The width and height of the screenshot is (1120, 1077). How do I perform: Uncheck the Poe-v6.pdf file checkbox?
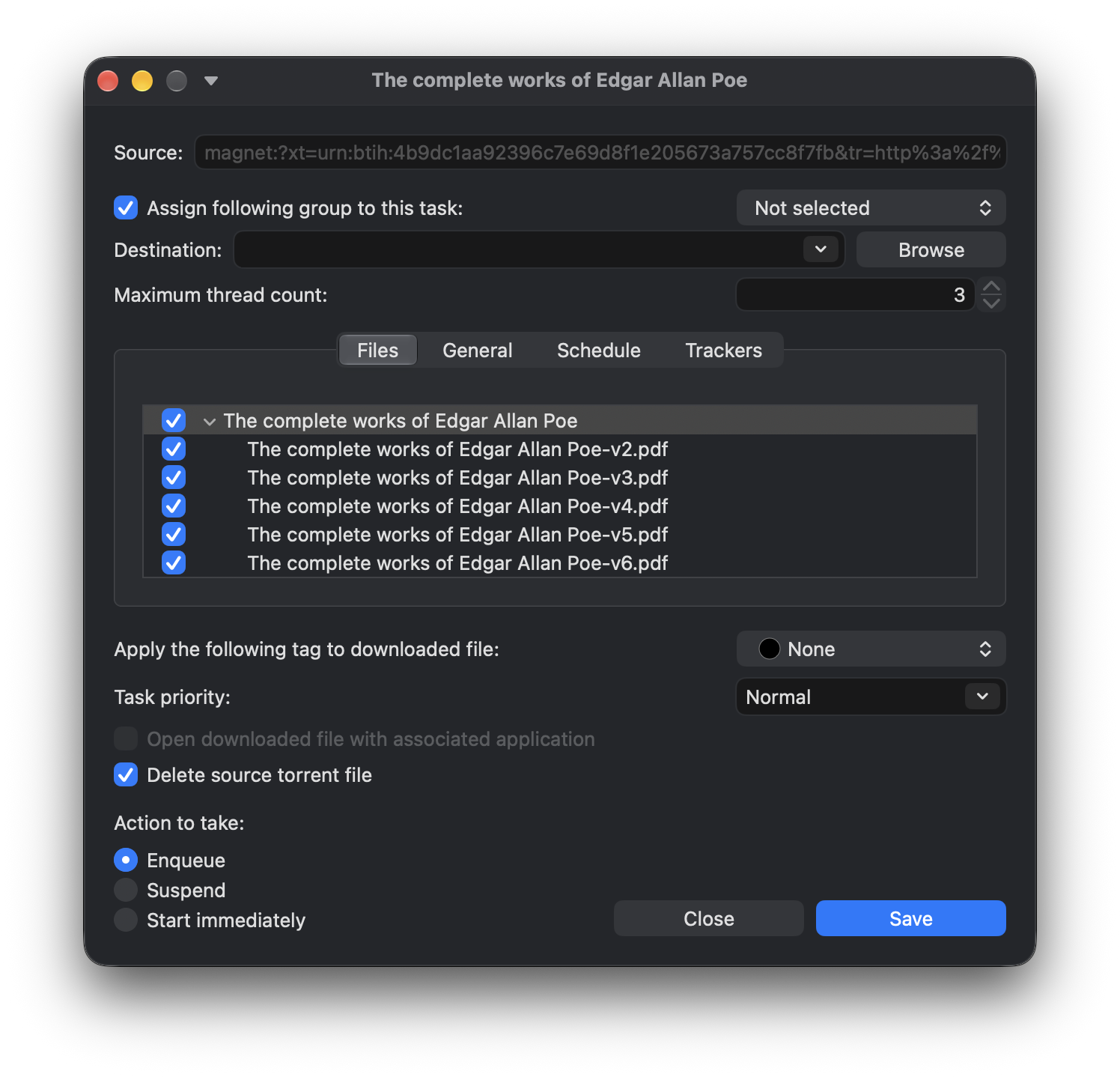(174, 562)
